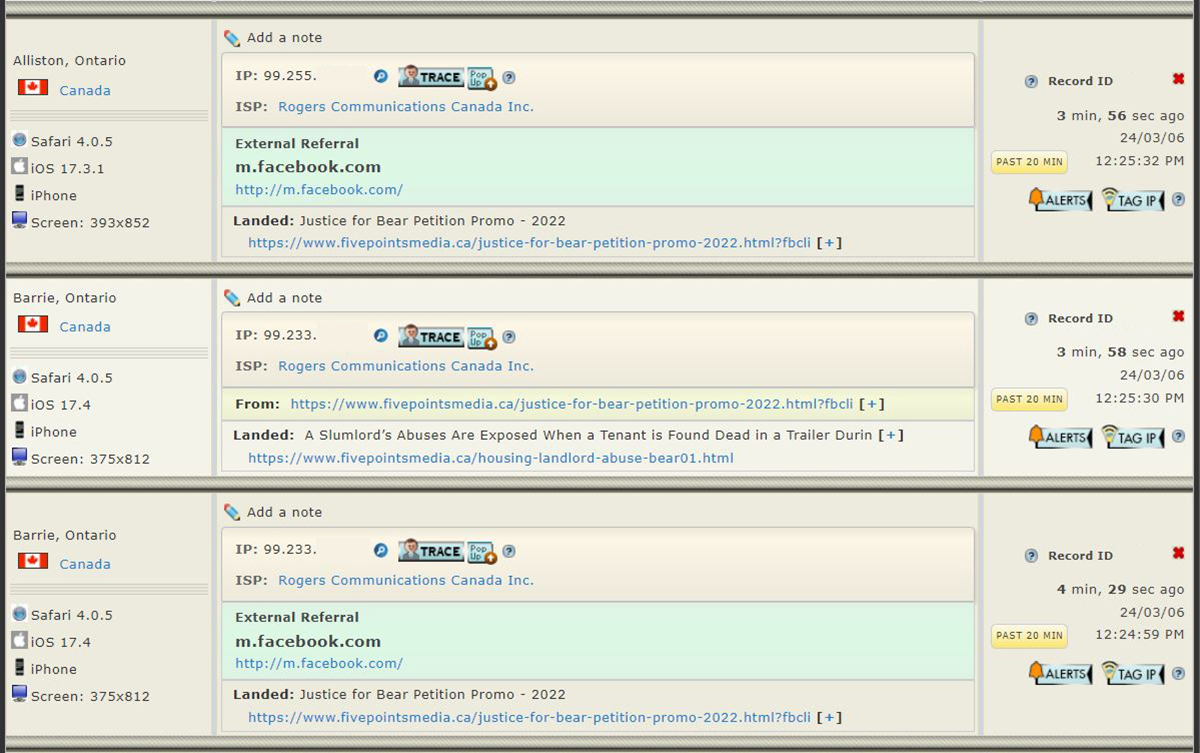Tag the IP of the 12:25:30 PM record
The width and height of the screenshot is (1200, 753).
click(1133, 437)
